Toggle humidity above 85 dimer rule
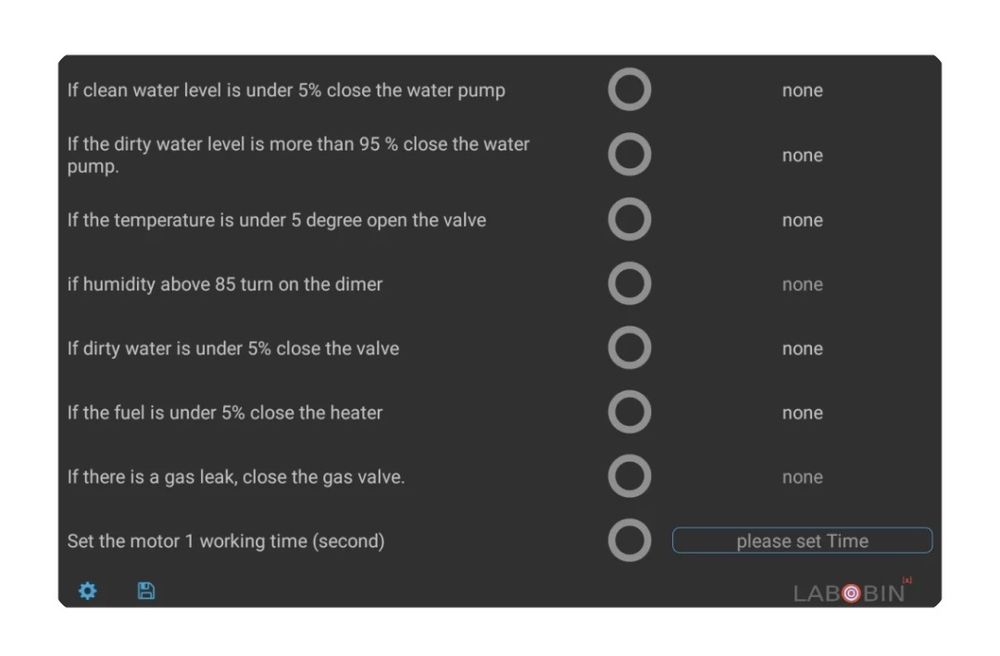This screenshot has height=656, width=1000. pos(629,284)
